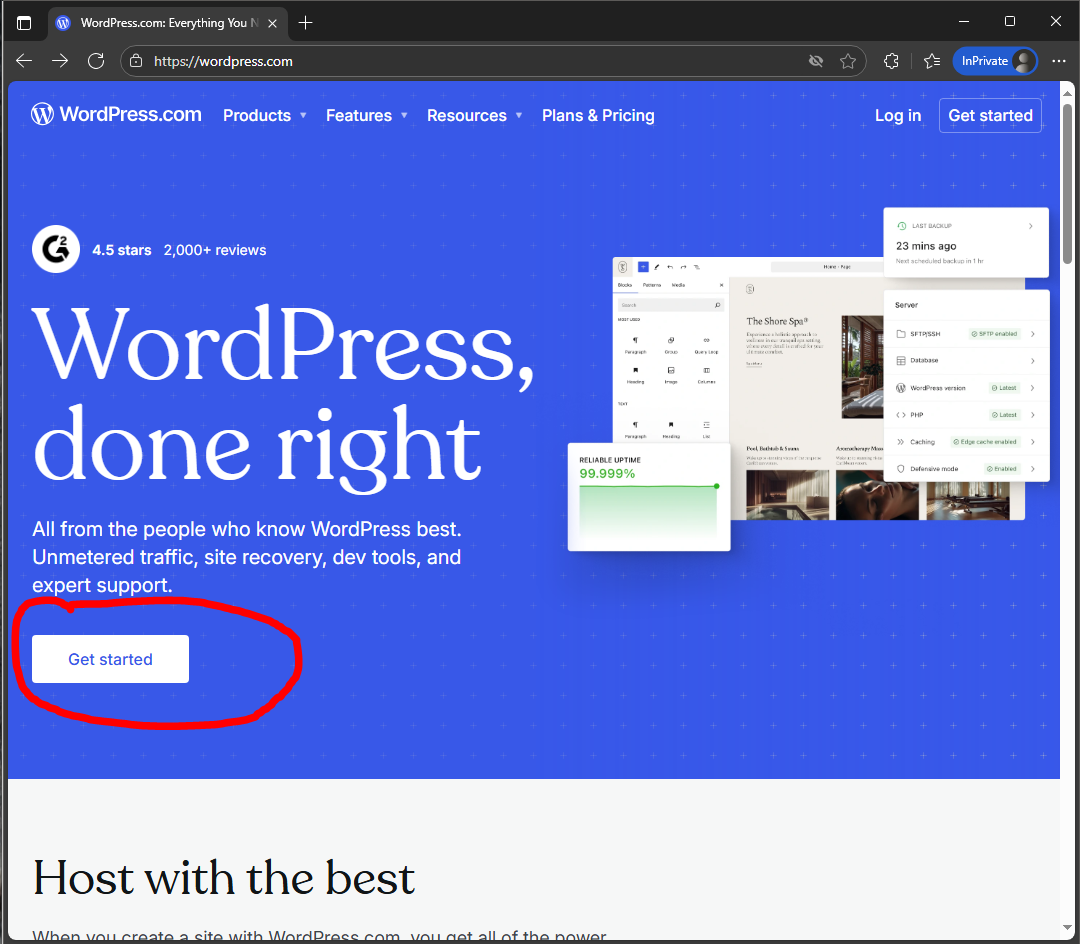Open Plans & Pricing page
Screen dimensions: 1080x944
[598, 116]
